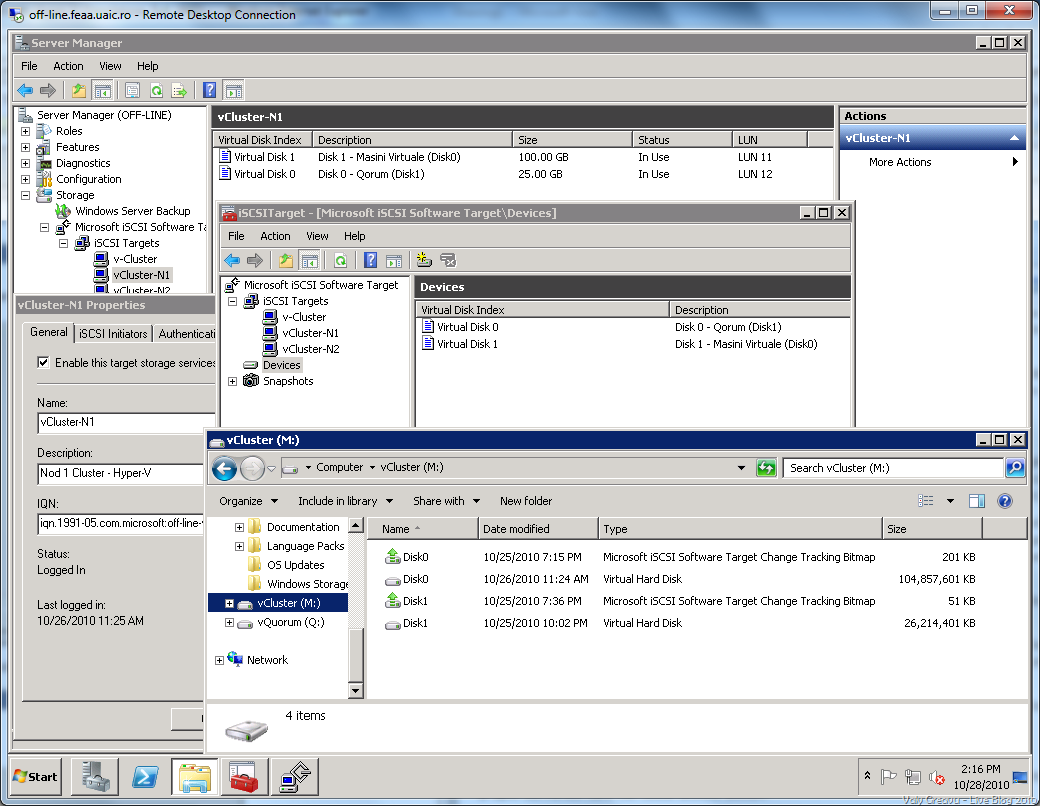The image size is (1040, 806).
Task: Click the Refresh icon in the iSCSITarget toolbar
Action: 340,261
